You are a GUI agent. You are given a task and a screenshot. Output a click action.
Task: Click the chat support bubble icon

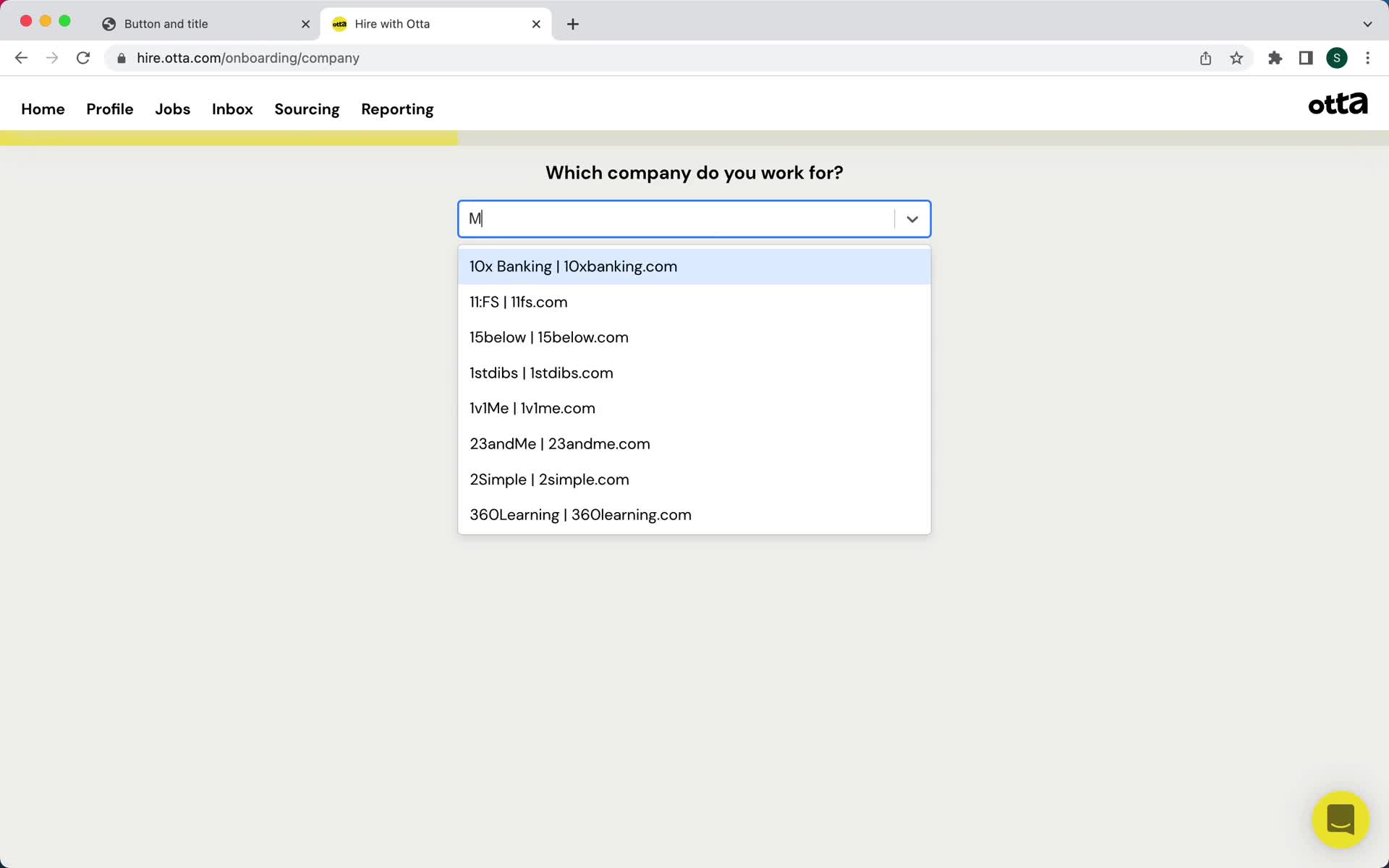[x=1340, y=820]
